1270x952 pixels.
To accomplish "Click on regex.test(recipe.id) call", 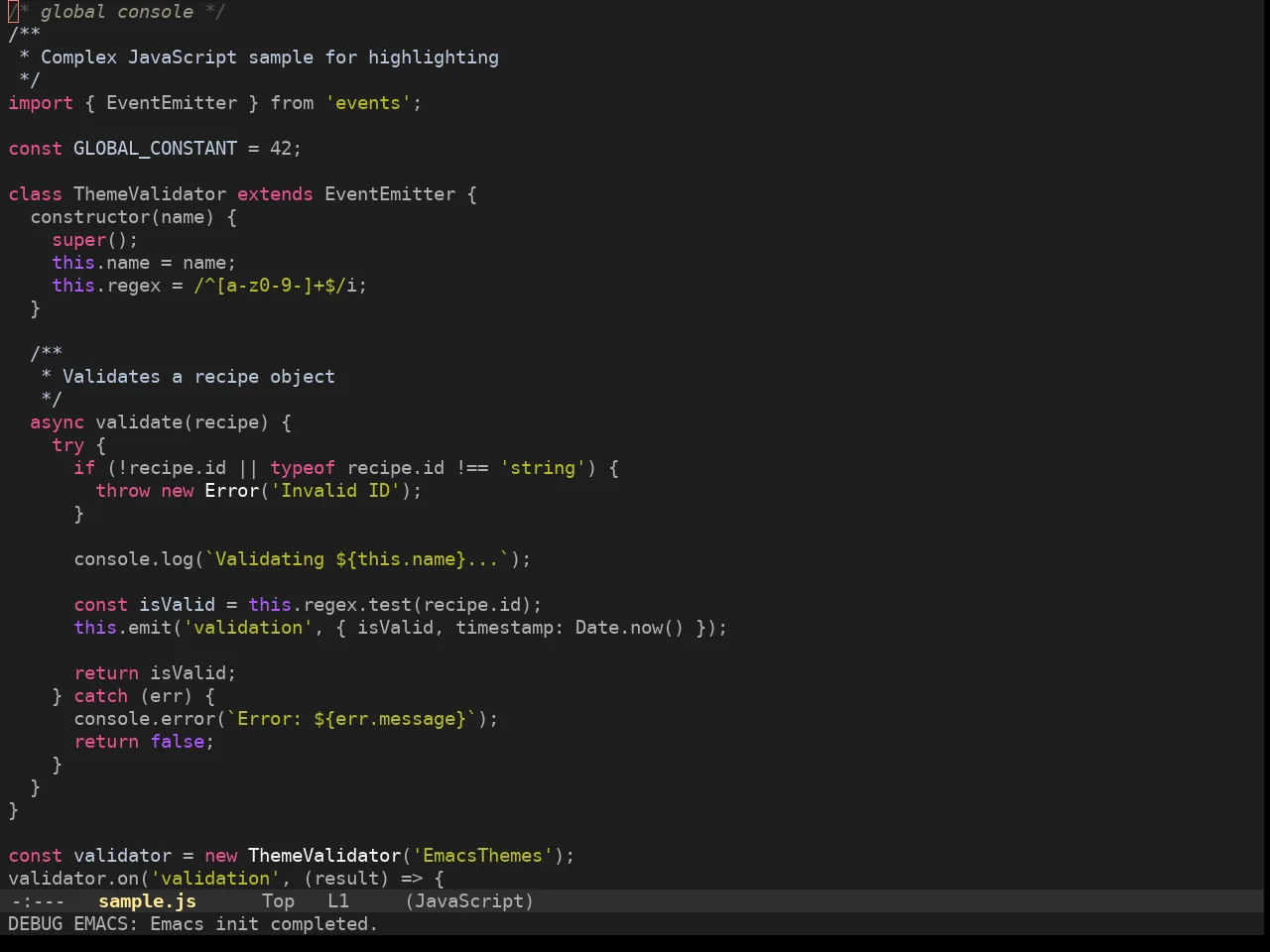I will 418,605.
